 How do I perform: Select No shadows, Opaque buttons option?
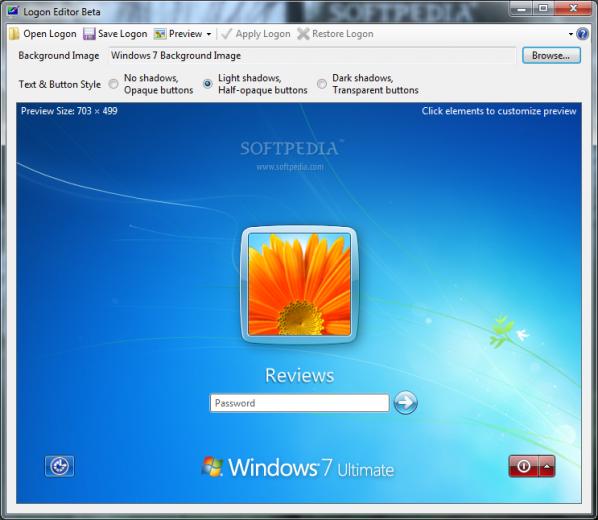[x=113, y=84]
